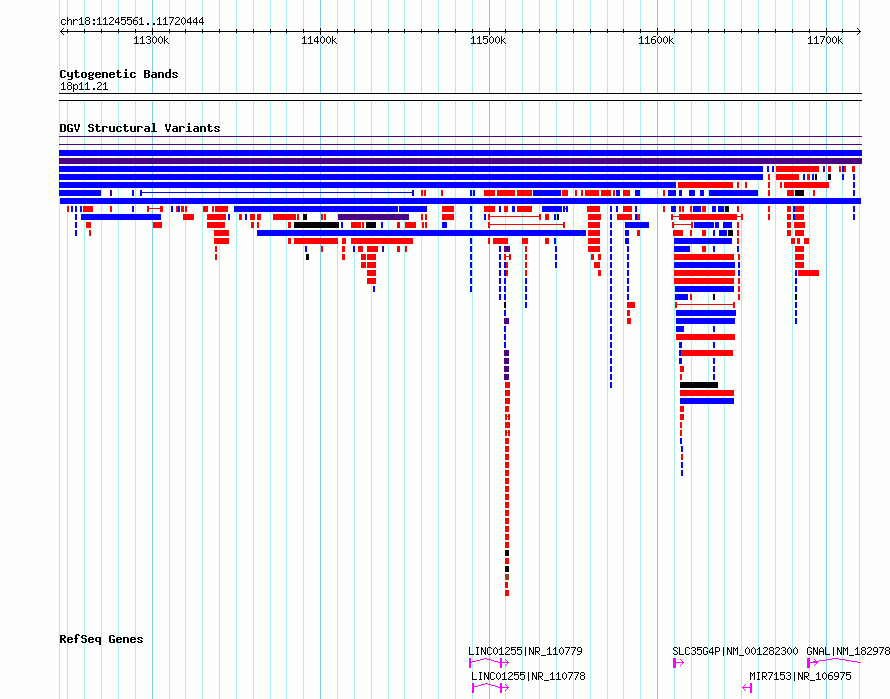Open the MIR7153|NR_106975 gene label
Screen dimensions: 890x699
(800, 676)
